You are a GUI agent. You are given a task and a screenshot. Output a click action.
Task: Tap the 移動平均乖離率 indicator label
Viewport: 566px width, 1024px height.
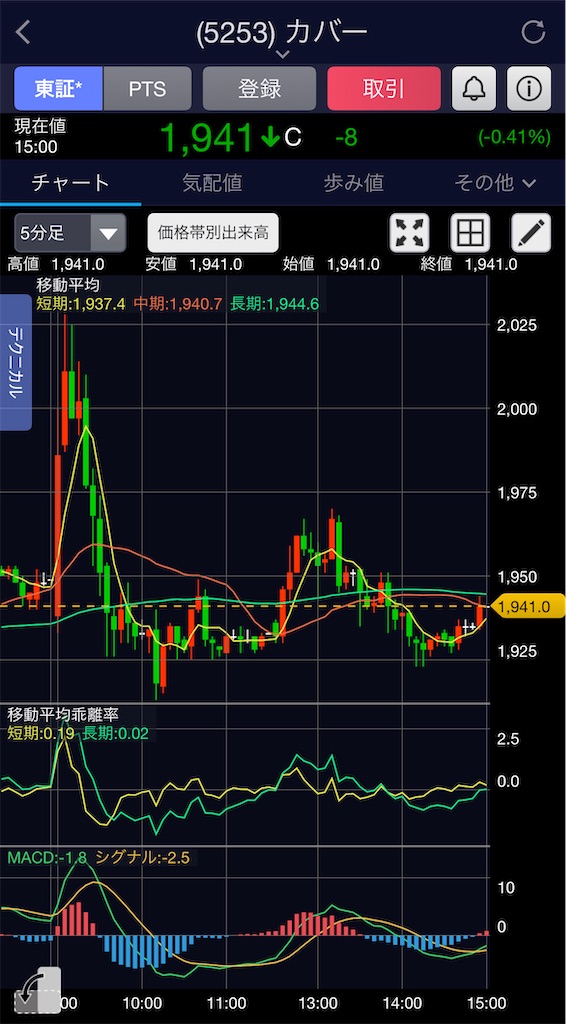tap(62, 715)
